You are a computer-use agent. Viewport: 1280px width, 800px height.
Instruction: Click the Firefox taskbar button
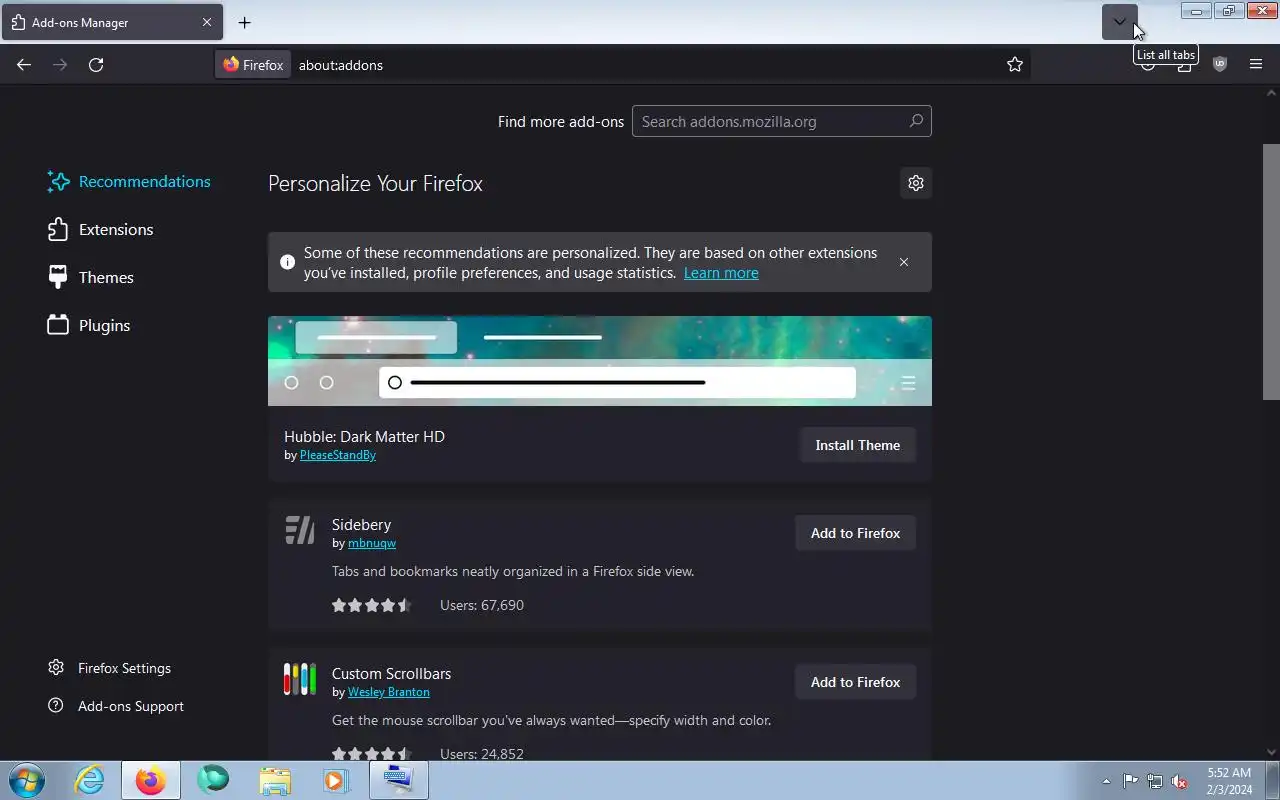(151, 780)
